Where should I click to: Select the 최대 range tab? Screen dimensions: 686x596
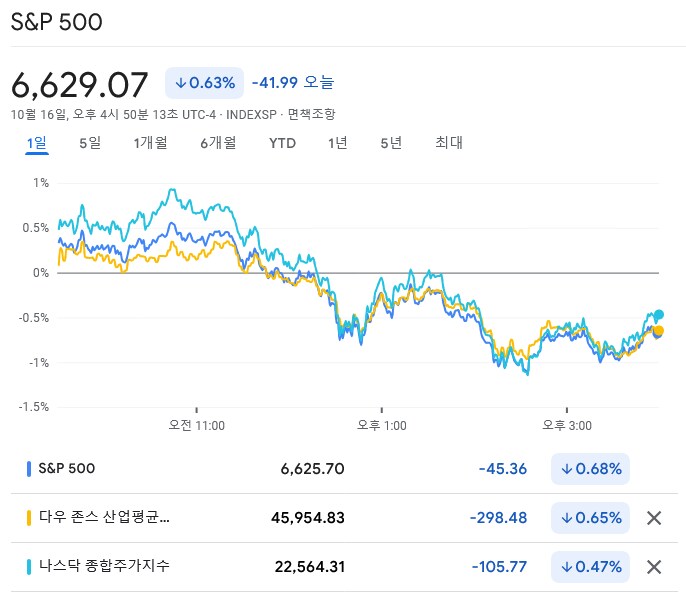coord(449,143)
